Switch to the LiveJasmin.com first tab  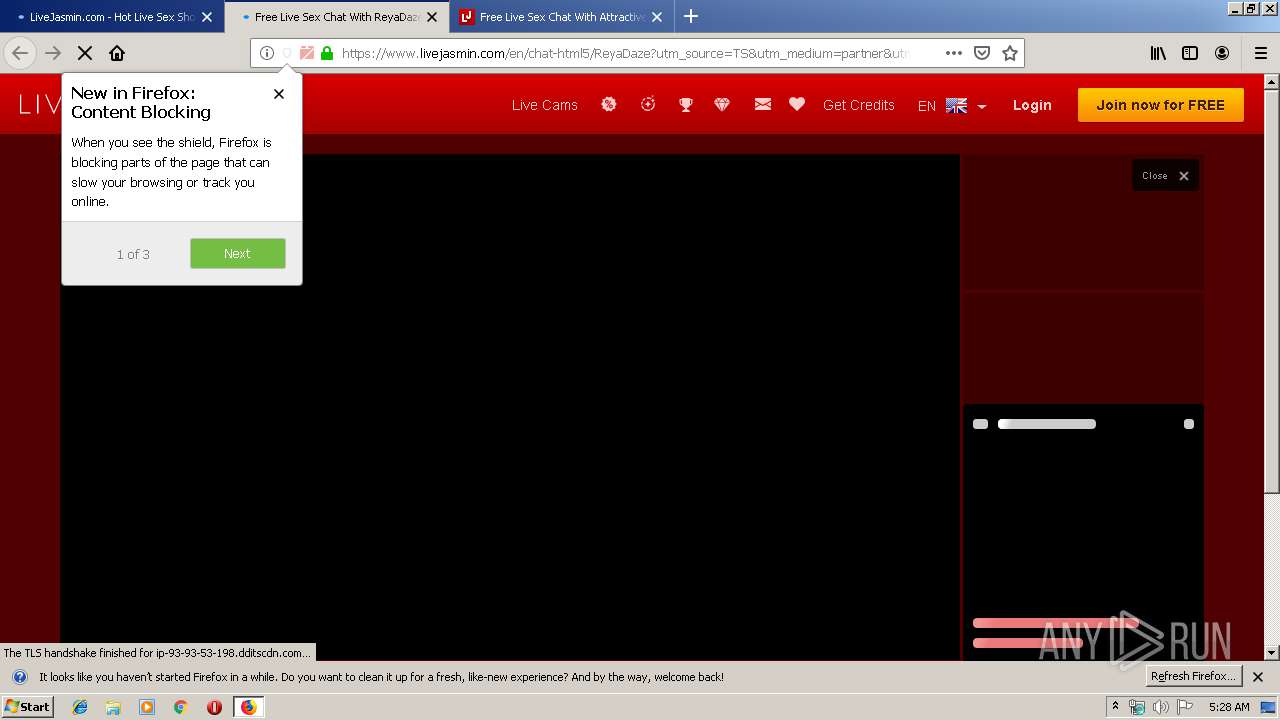[x=112, y=17]
